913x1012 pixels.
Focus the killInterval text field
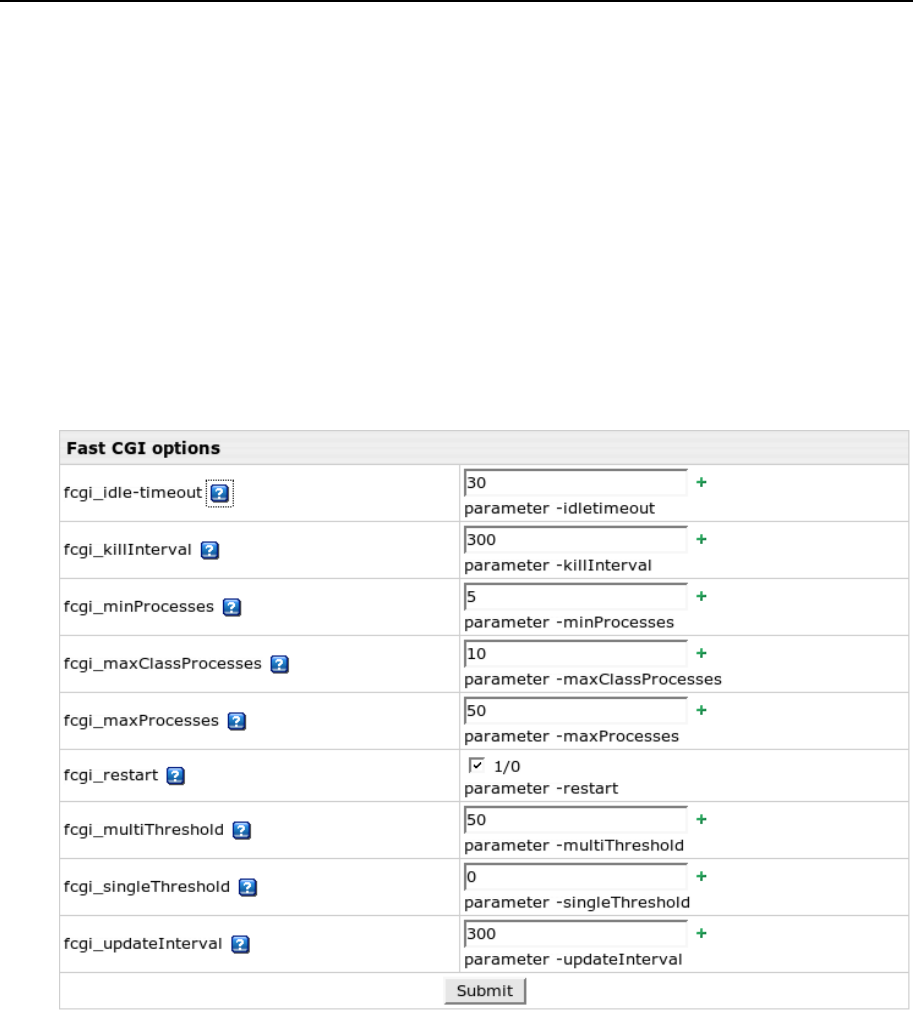tap(575, 539)
